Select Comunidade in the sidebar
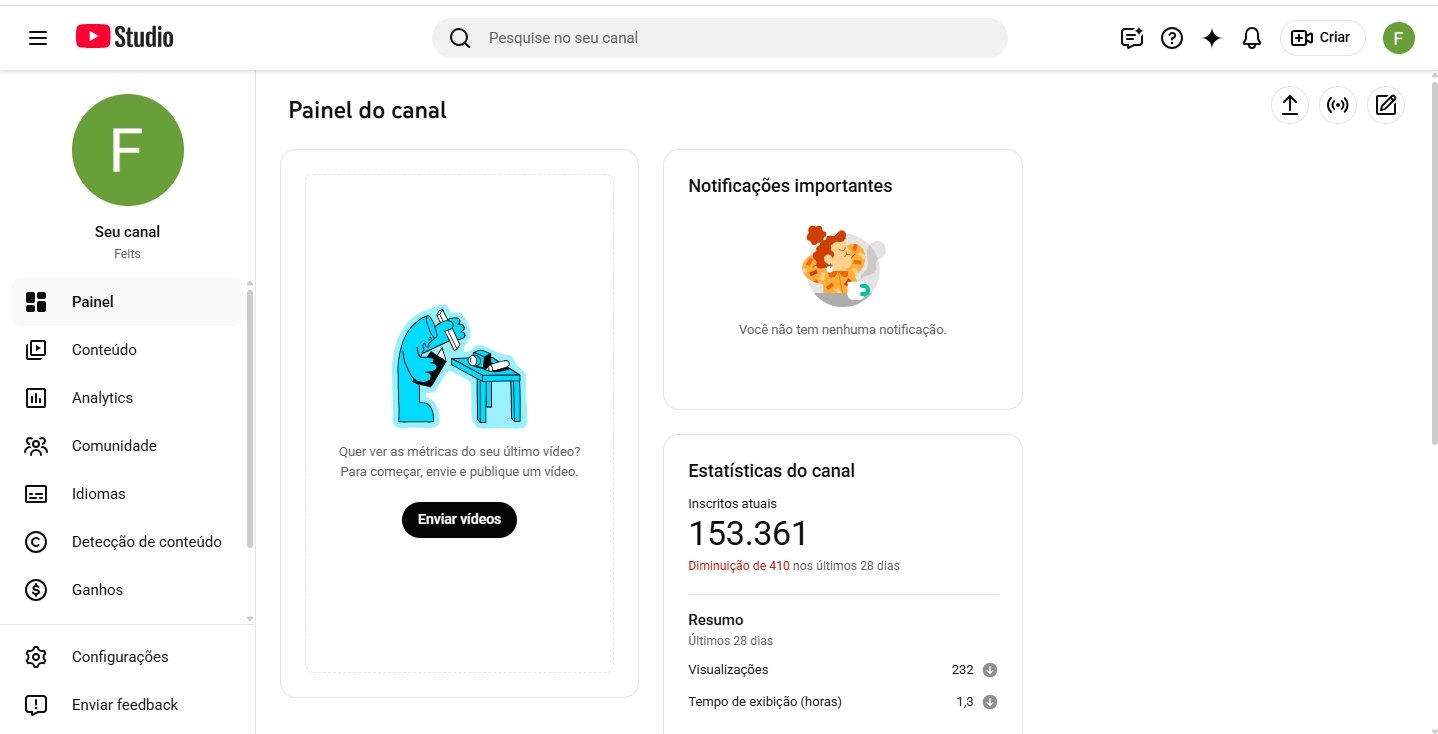This screenshot has width=1438, height=734. click(114, 446)
